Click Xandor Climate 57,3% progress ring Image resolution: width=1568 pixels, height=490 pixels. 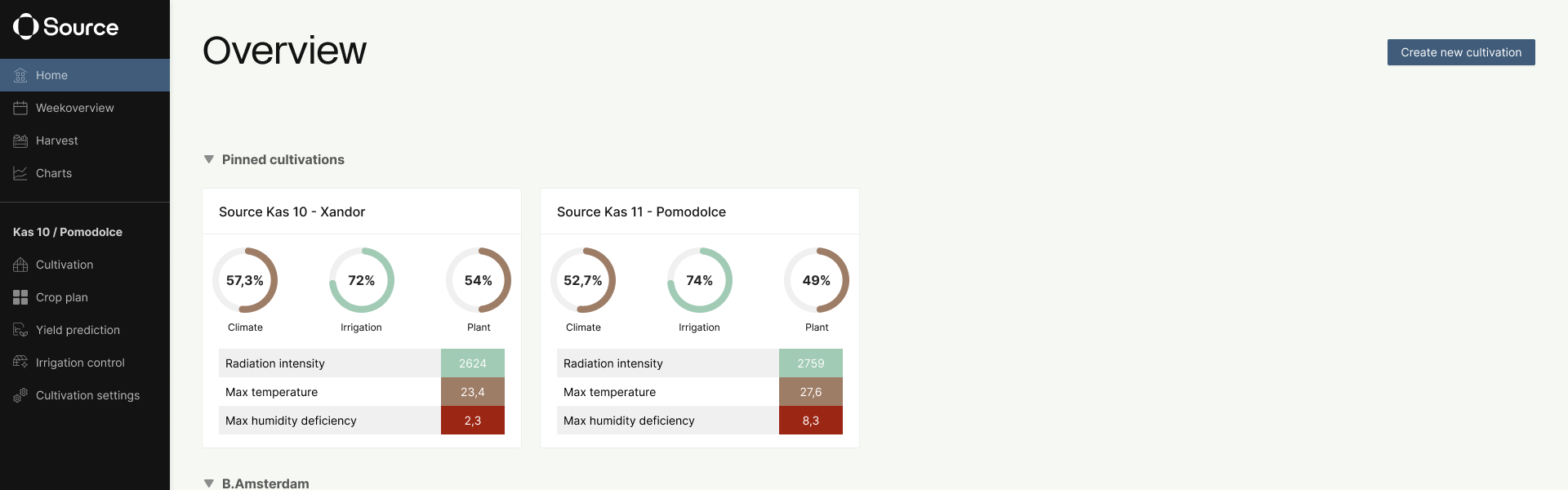click(x=245, y=280)
